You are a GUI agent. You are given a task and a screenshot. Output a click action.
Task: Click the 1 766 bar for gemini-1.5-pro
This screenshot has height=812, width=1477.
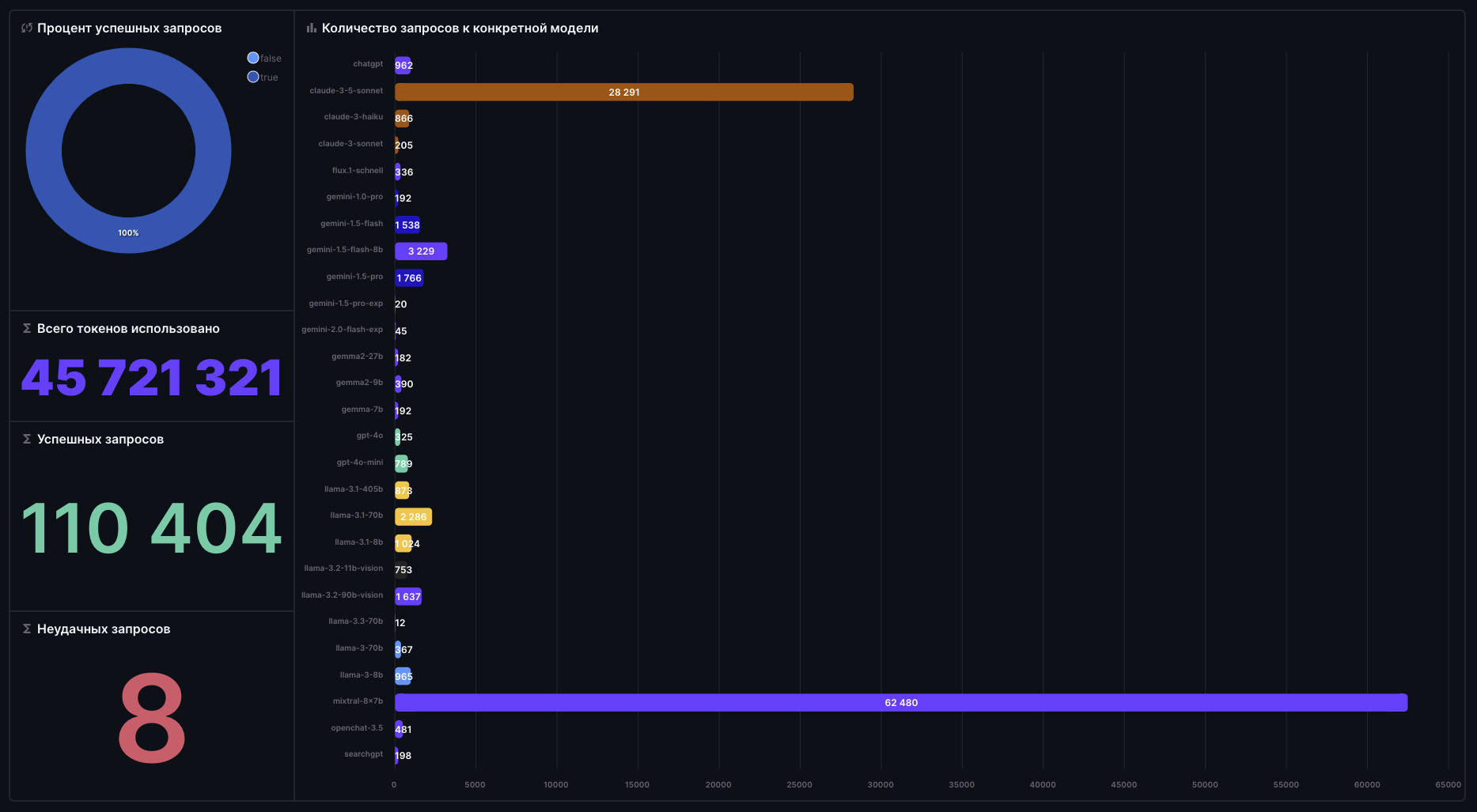pyautogui.click(x=409, y=278)
